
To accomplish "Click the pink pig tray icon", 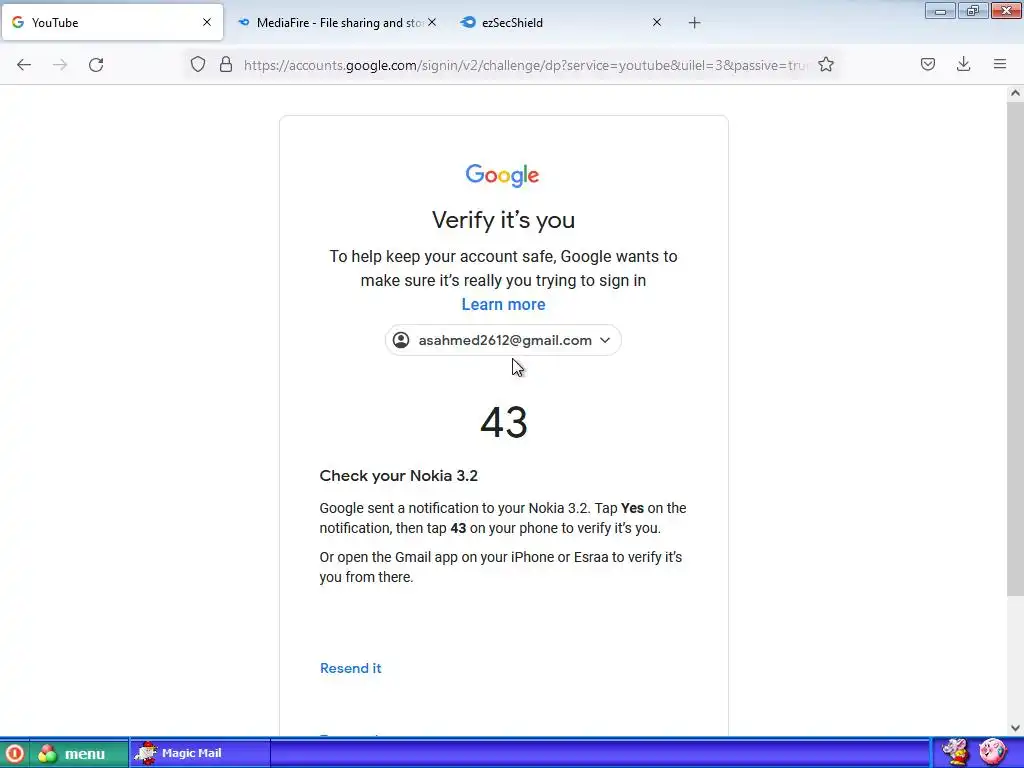I will pos(993,752).
